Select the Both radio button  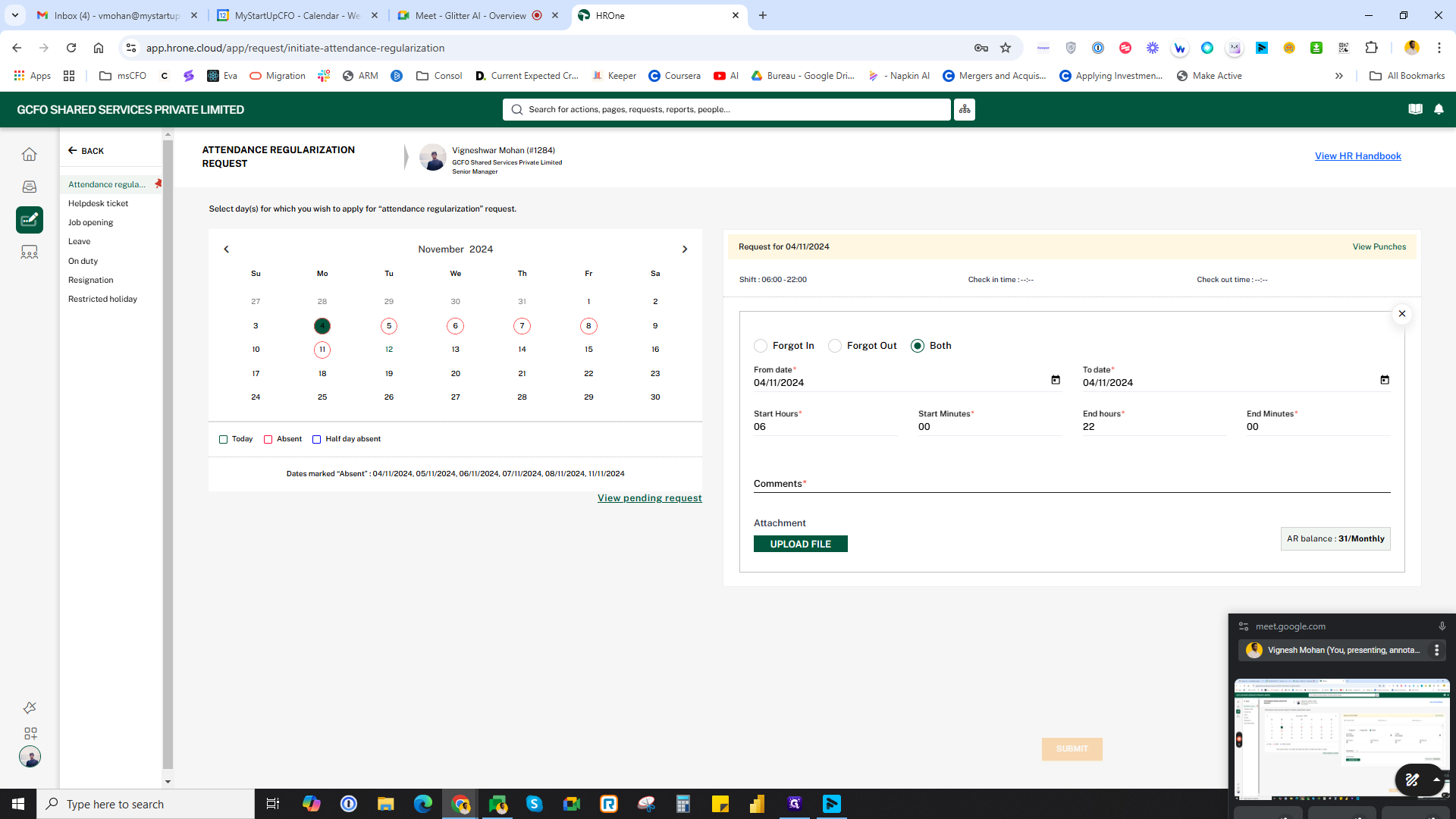[x=918, y=346]
